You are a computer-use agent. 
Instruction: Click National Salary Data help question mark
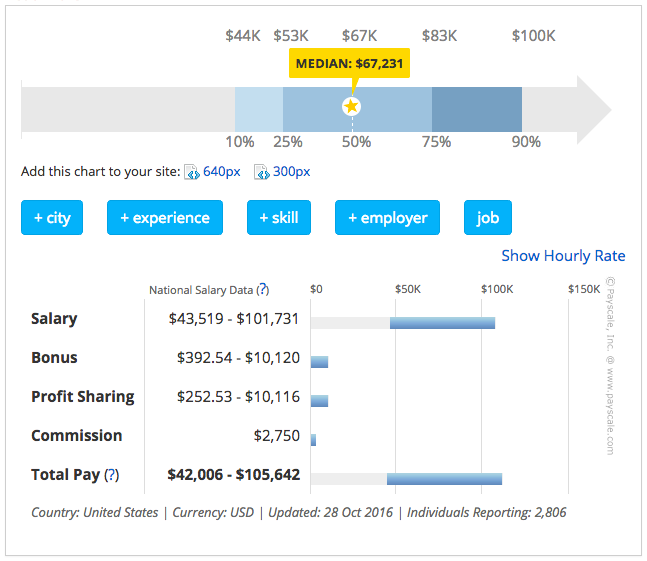pyautogui.click(x=263, y=290)
